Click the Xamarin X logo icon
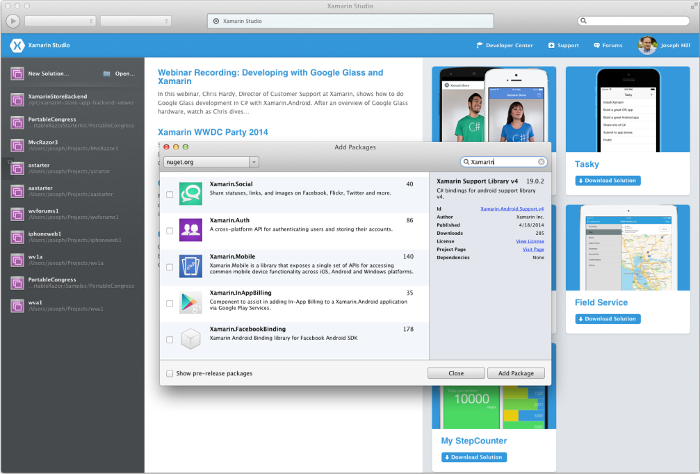Screen dimensions: 700x474 17,45
